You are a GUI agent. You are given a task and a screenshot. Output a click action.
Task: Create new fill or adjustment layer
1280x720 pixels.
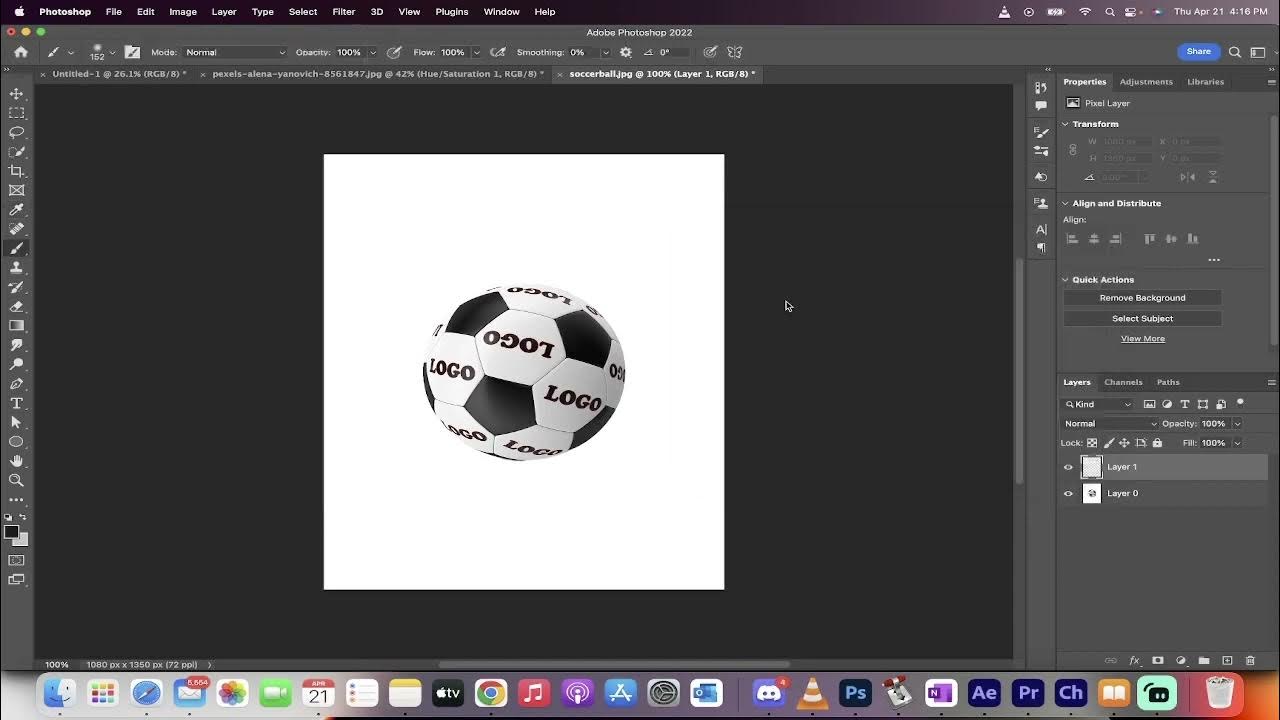1181,661
